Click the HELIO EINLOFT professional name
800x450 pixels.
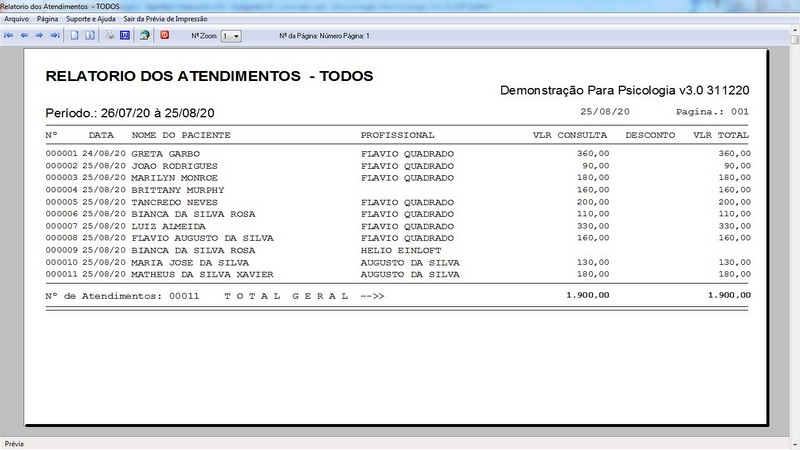[401, 251]
